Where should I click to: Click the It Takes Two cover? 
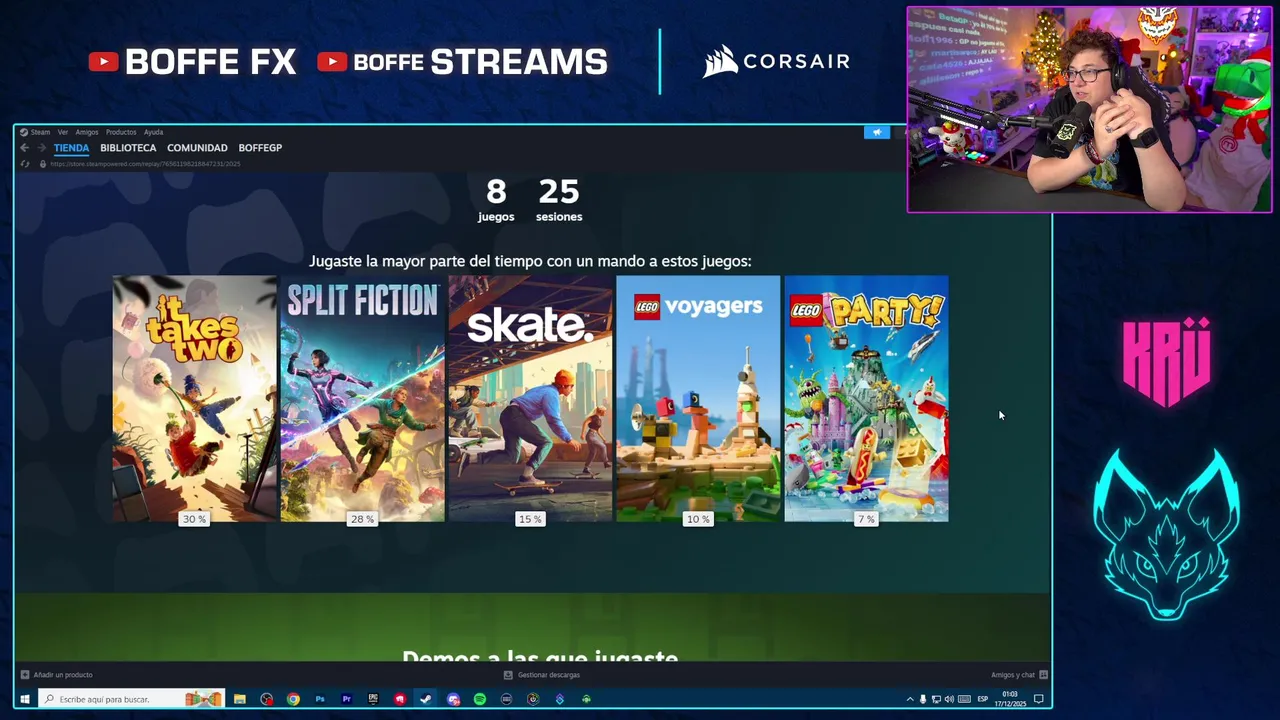point(194,398)
